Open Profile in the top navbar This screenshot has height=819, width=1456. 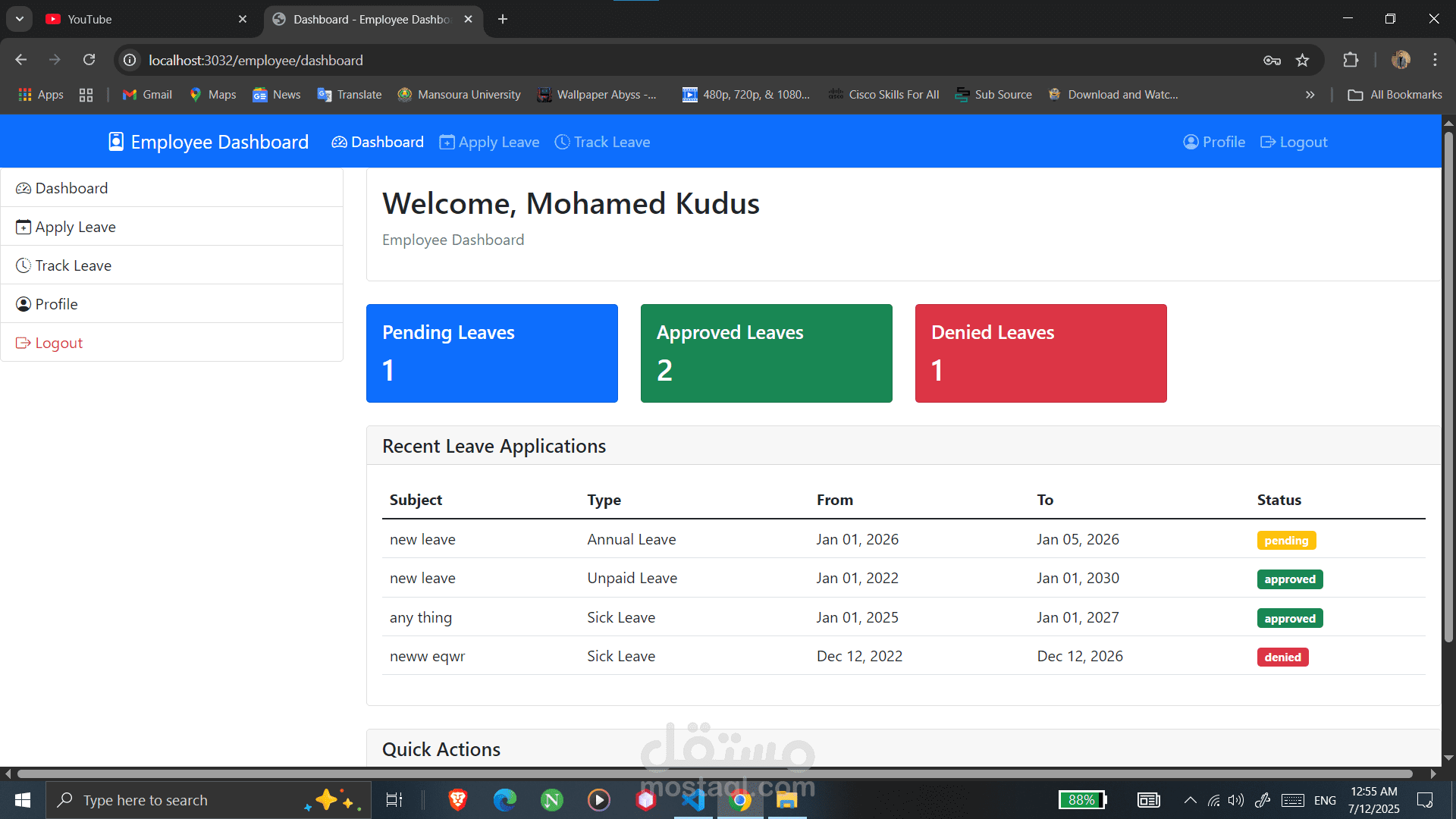tap(1214, 142)
